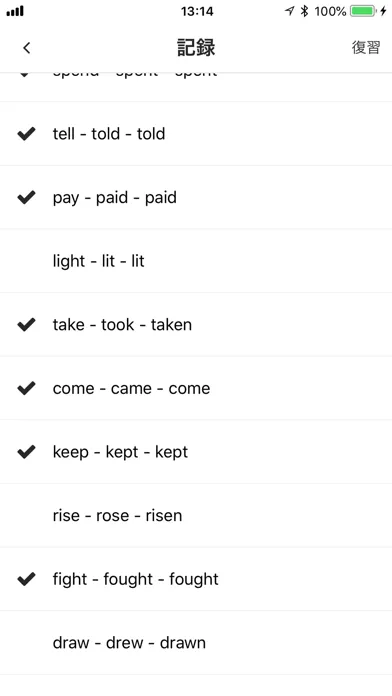Open the 復習 review button
The width and height of the screenshot is (392, 696).
tap(366, 47)
